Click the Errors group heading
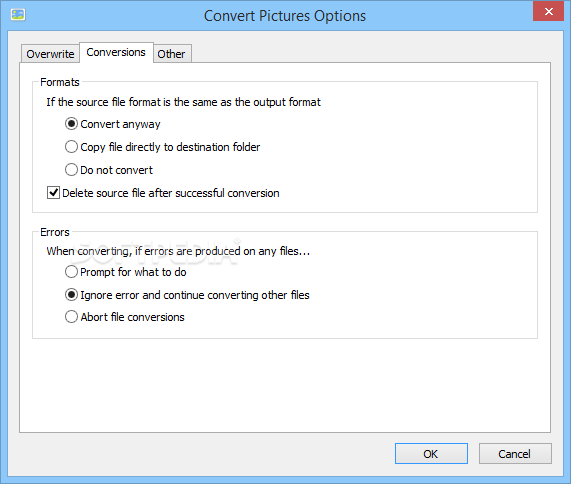Viewport: 571px width, 484px height. click(x=55, y=232)
